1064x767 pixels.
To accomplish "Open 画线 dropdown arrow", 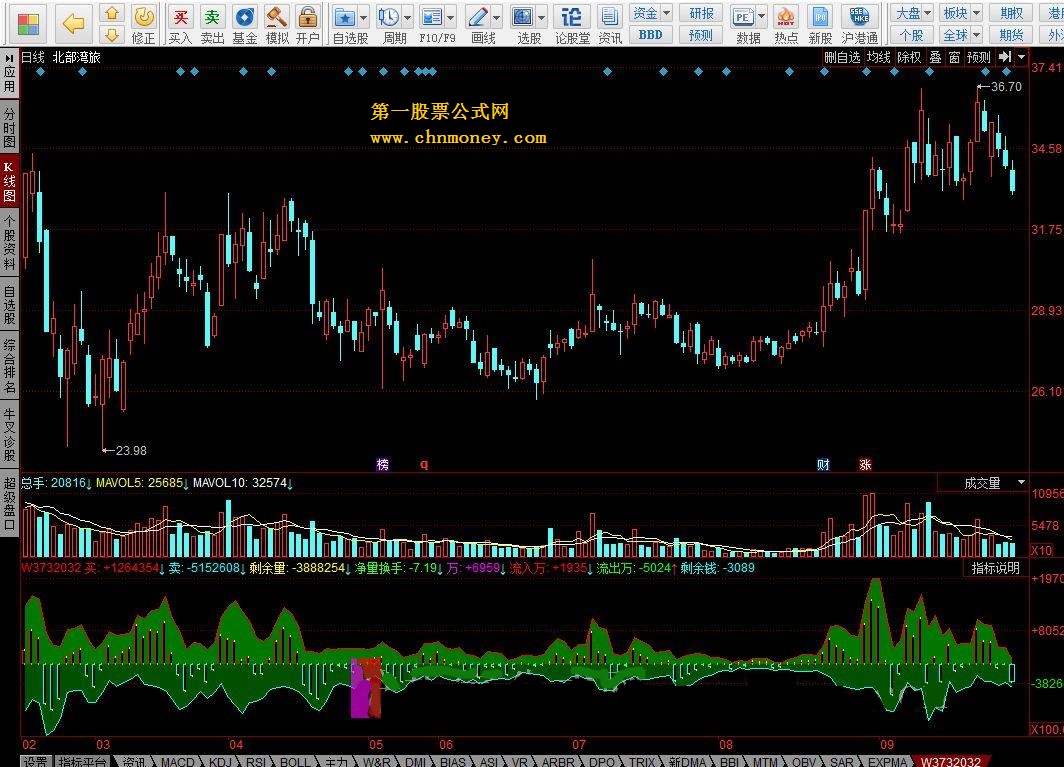I will coord(497,17).
